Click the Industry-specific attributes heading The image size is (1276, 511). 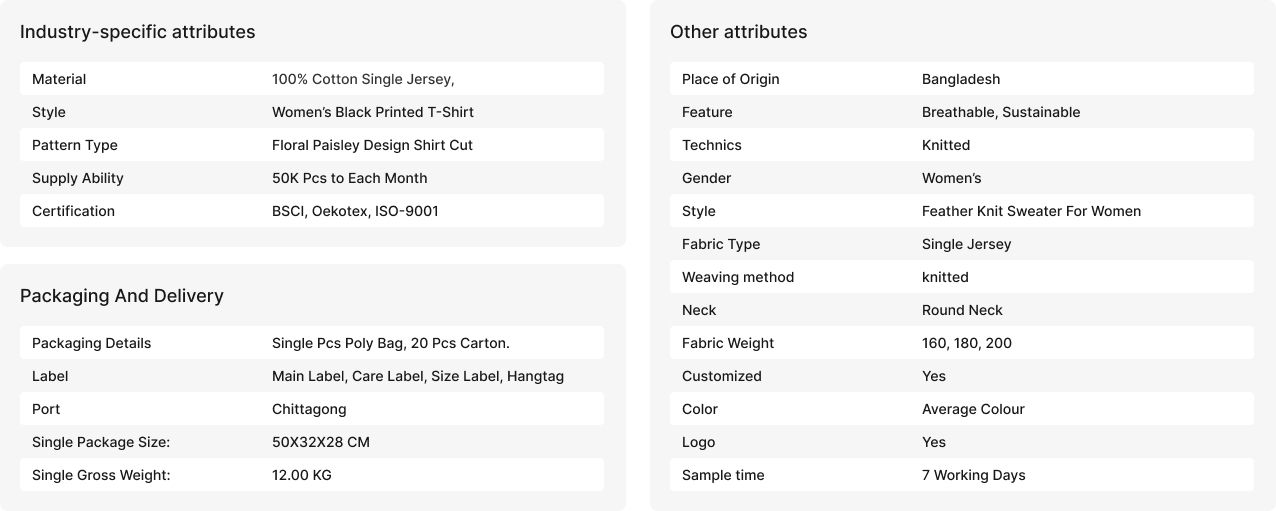pyautogui.click(x=137, y=32)
